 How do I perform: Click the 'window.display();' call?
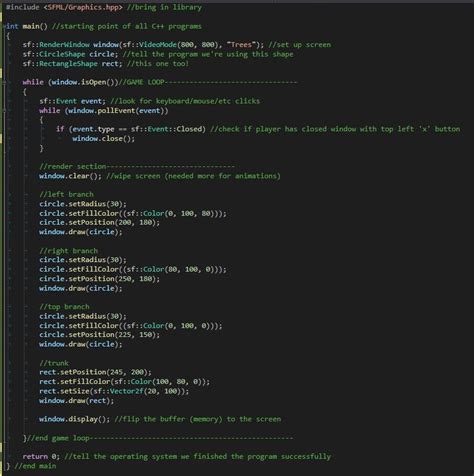[x=75, y=419]
